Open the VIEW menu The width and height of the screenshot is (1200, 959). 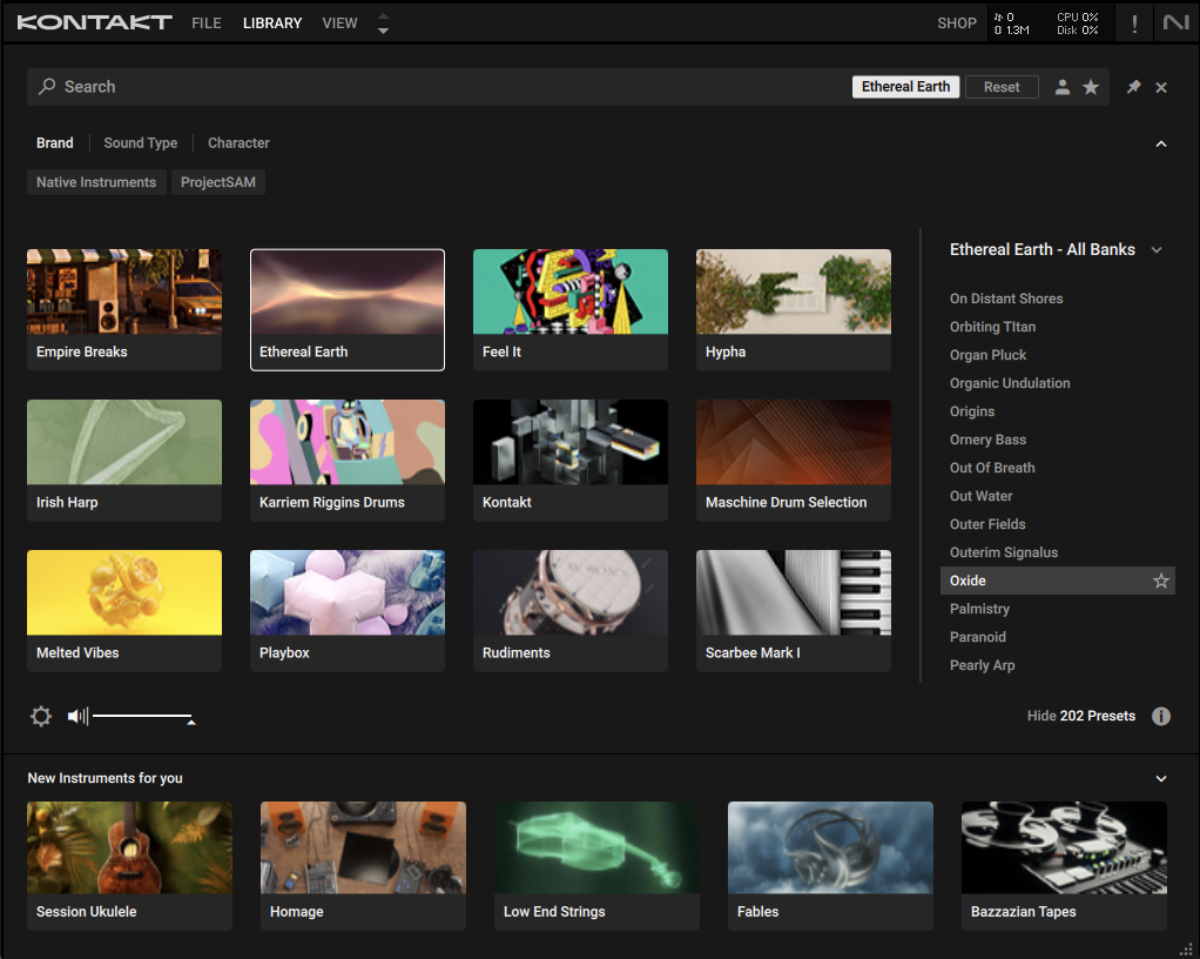click(340, 23)
